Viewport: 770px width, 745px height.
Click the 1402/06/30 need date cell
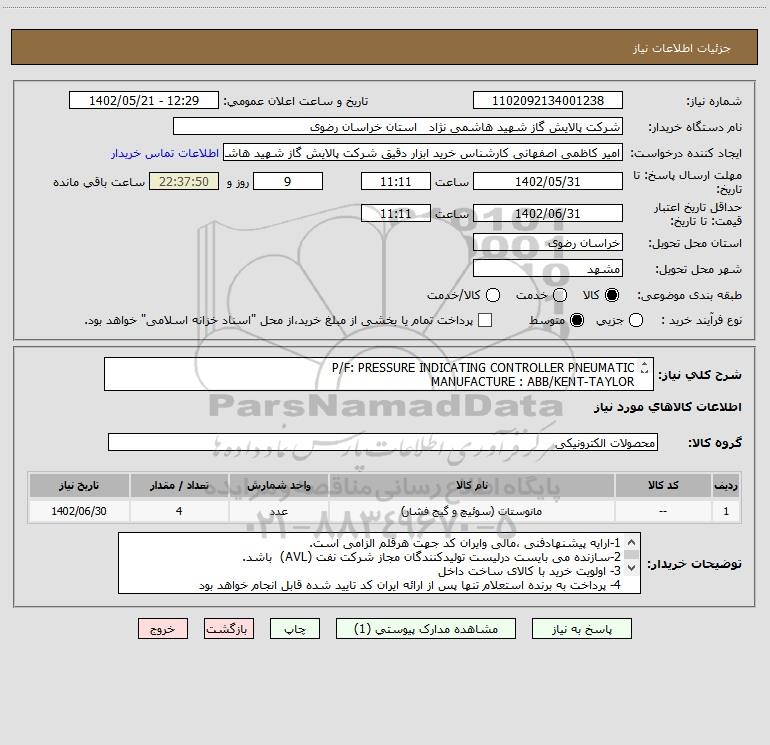[79, 511]
